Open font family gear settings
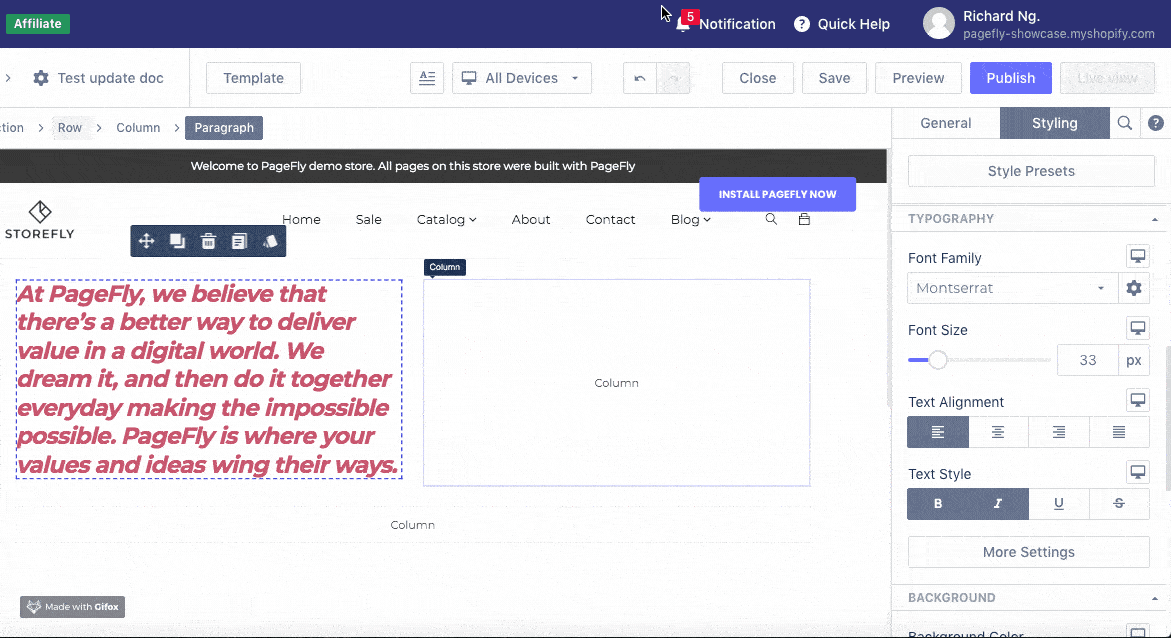The image size is (1171, 638). 1134,288
